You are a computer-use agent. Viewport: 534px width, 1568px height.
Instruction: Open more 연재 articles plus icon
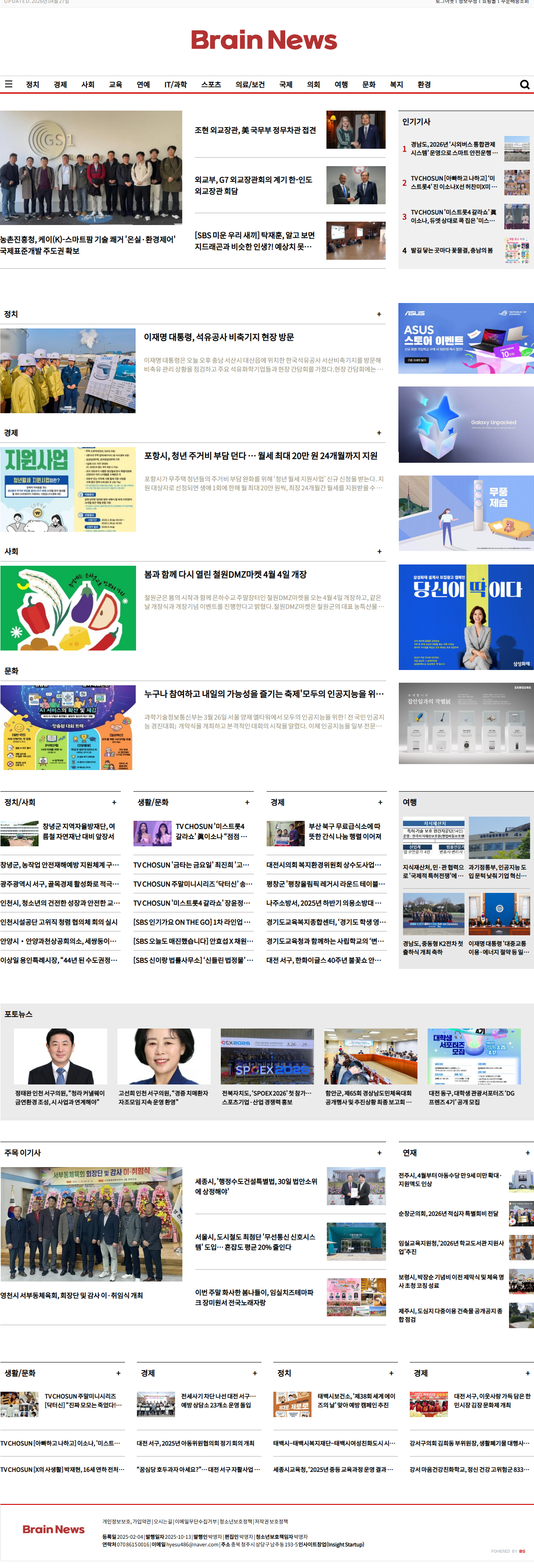527,1152
